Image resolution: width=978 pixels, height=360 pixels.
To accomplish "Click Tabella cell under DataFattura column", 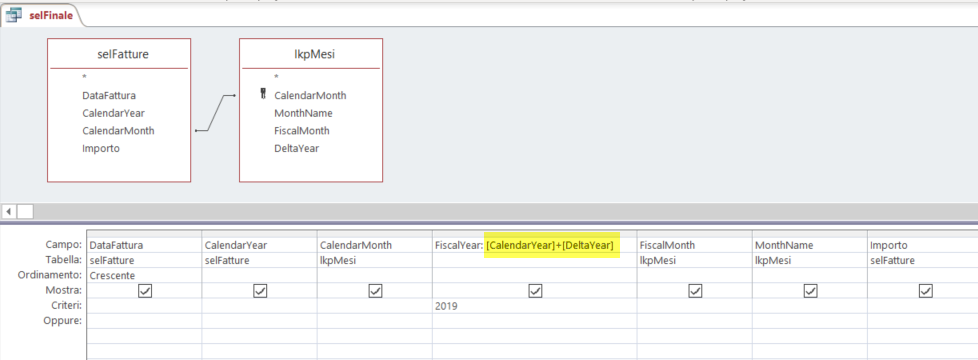I will 144,260.
